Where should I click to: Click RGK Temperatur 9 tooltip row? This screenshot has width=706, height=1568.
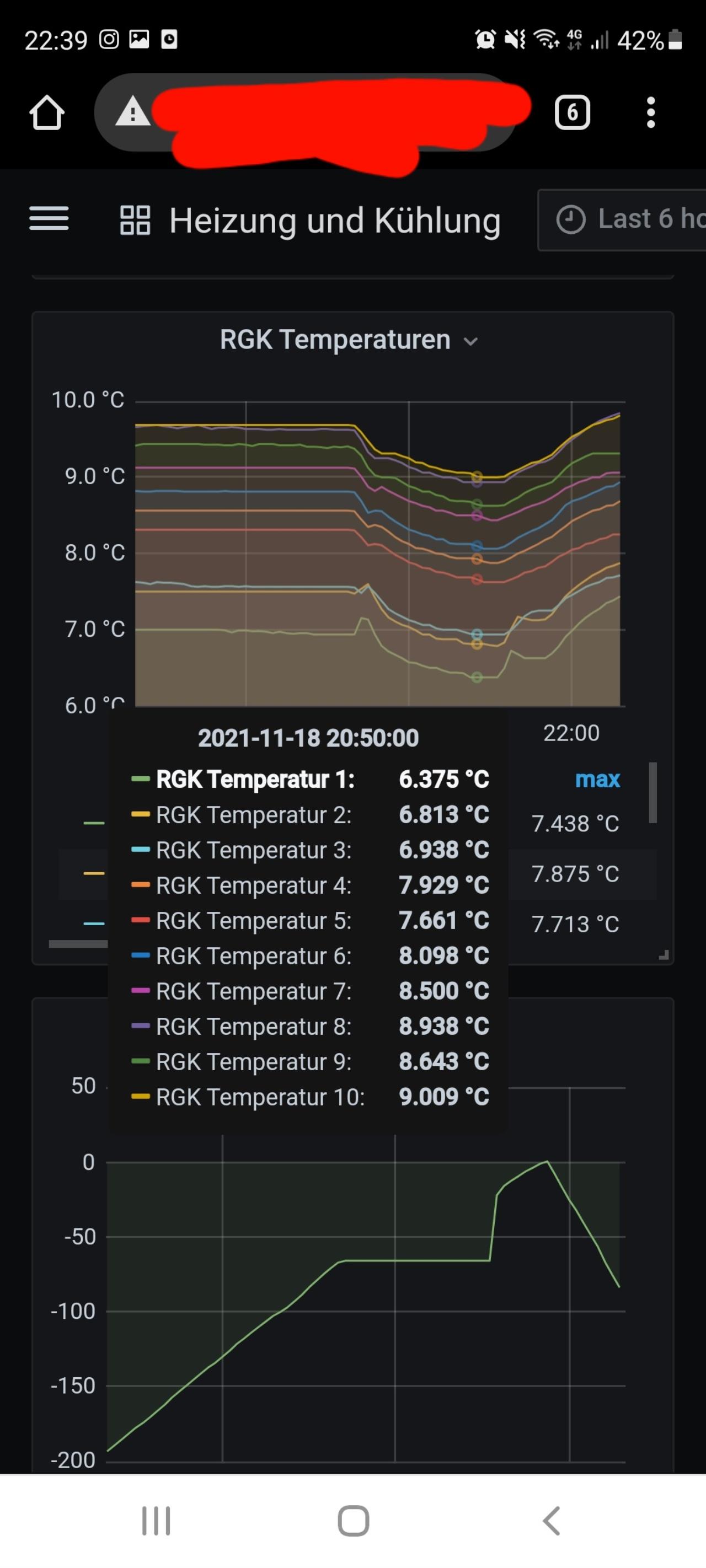pyautogui.click(x=310, y=1061)
